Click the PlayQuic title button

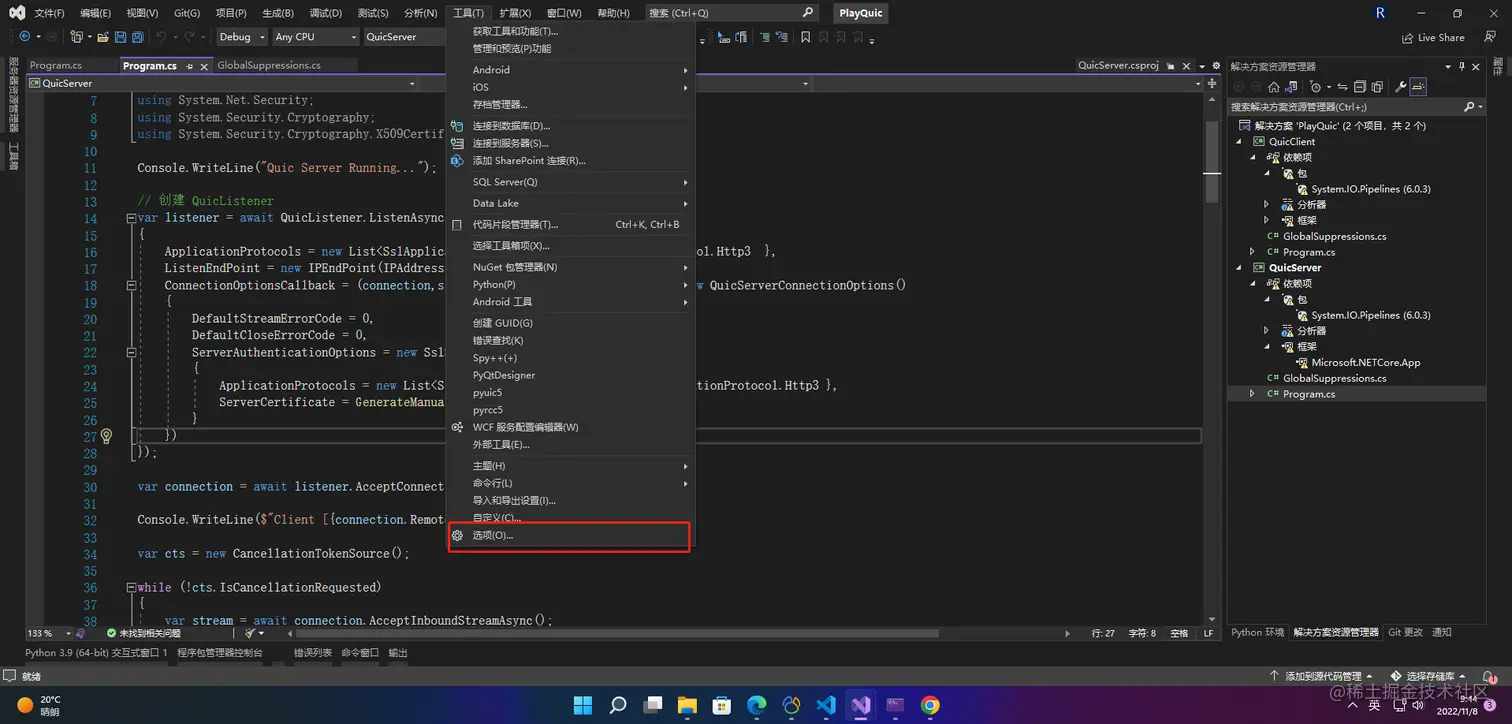point(860,13)
